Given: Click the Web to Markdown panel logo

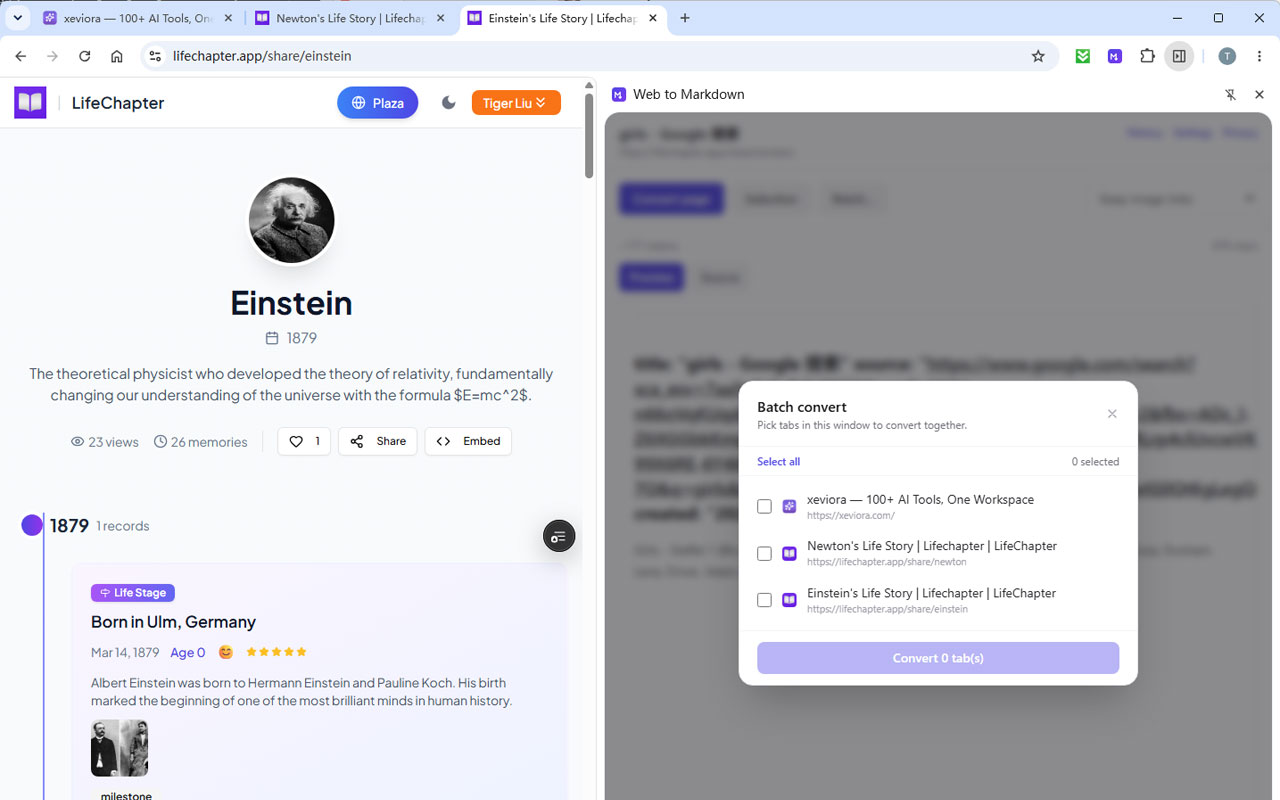Looking at the screenshot, I should click(x=619, y=94).
